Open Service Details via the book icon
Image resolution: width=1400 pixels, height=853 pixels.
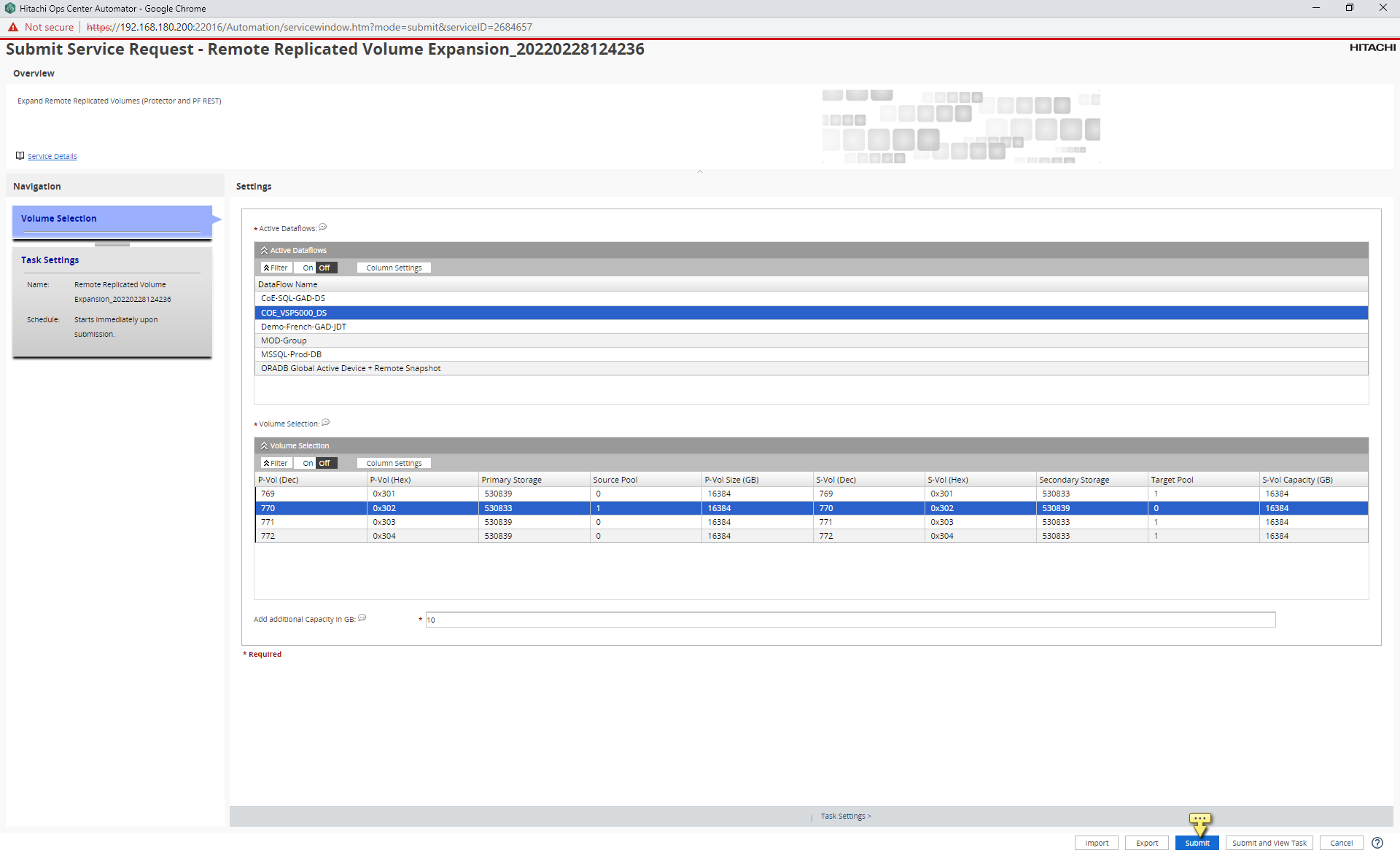(20, 155)
